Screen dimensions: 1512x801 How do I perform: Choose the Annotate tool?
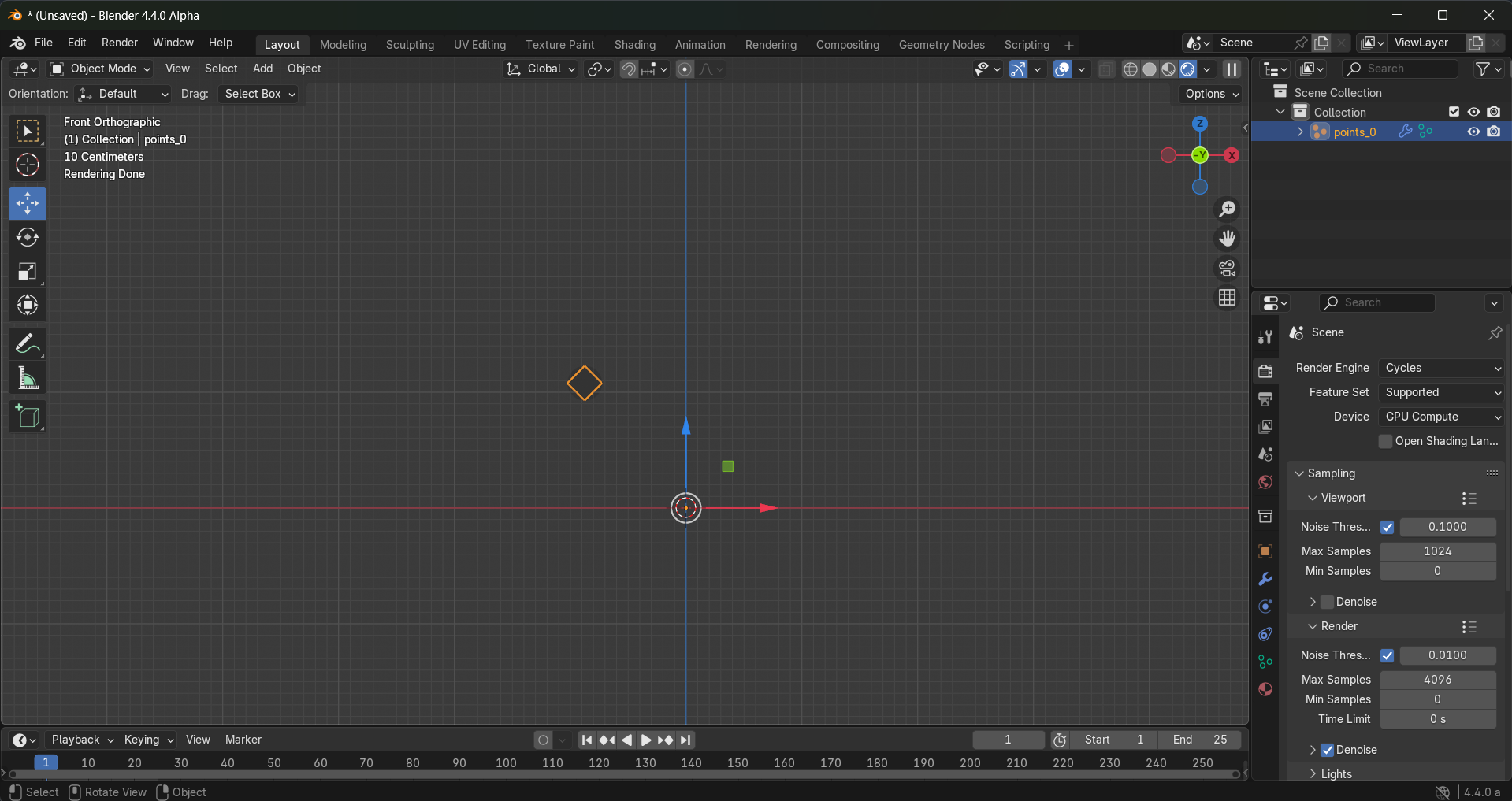(x=28, y=344)
